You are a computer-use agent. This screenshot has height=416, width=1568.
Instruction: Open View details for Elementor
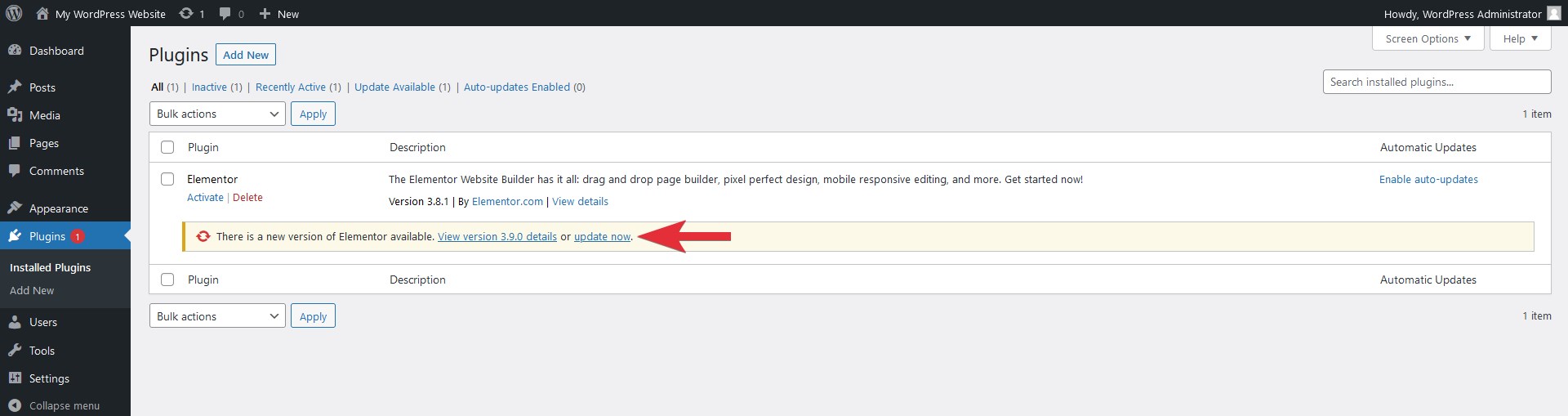click(580, 201)
